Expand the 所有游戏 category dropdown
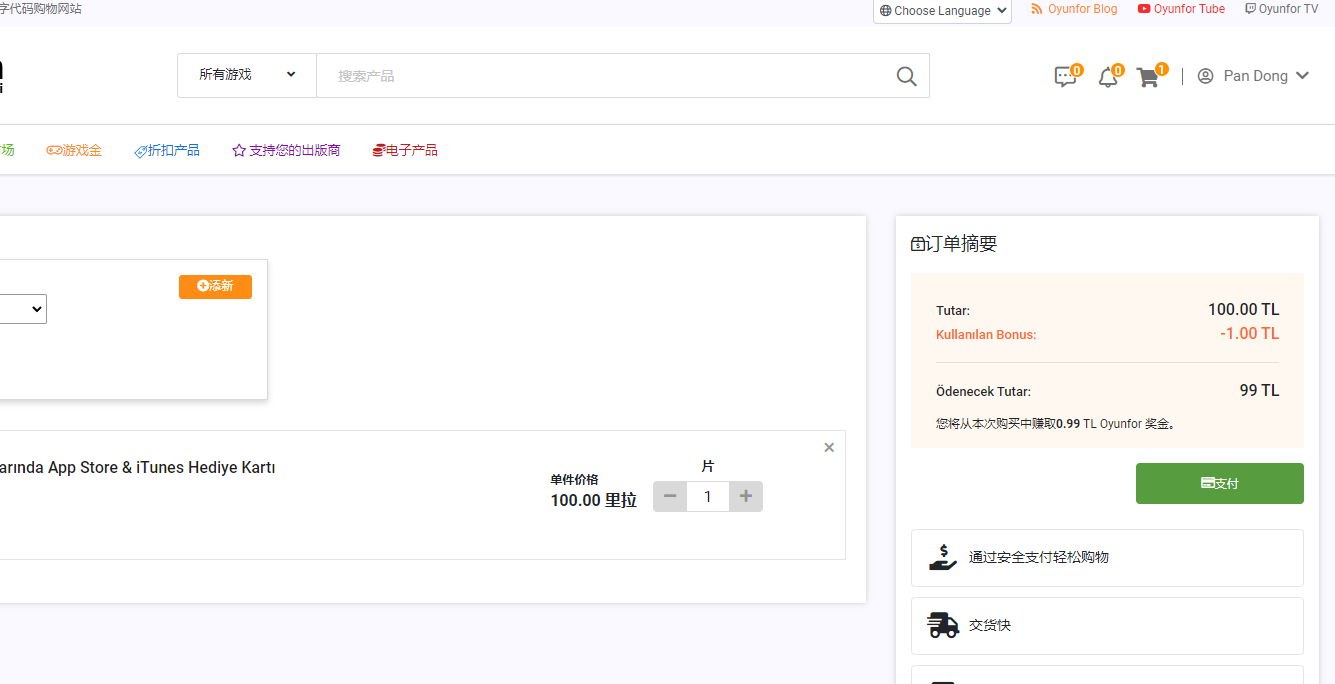 click(x=247, y=75)
